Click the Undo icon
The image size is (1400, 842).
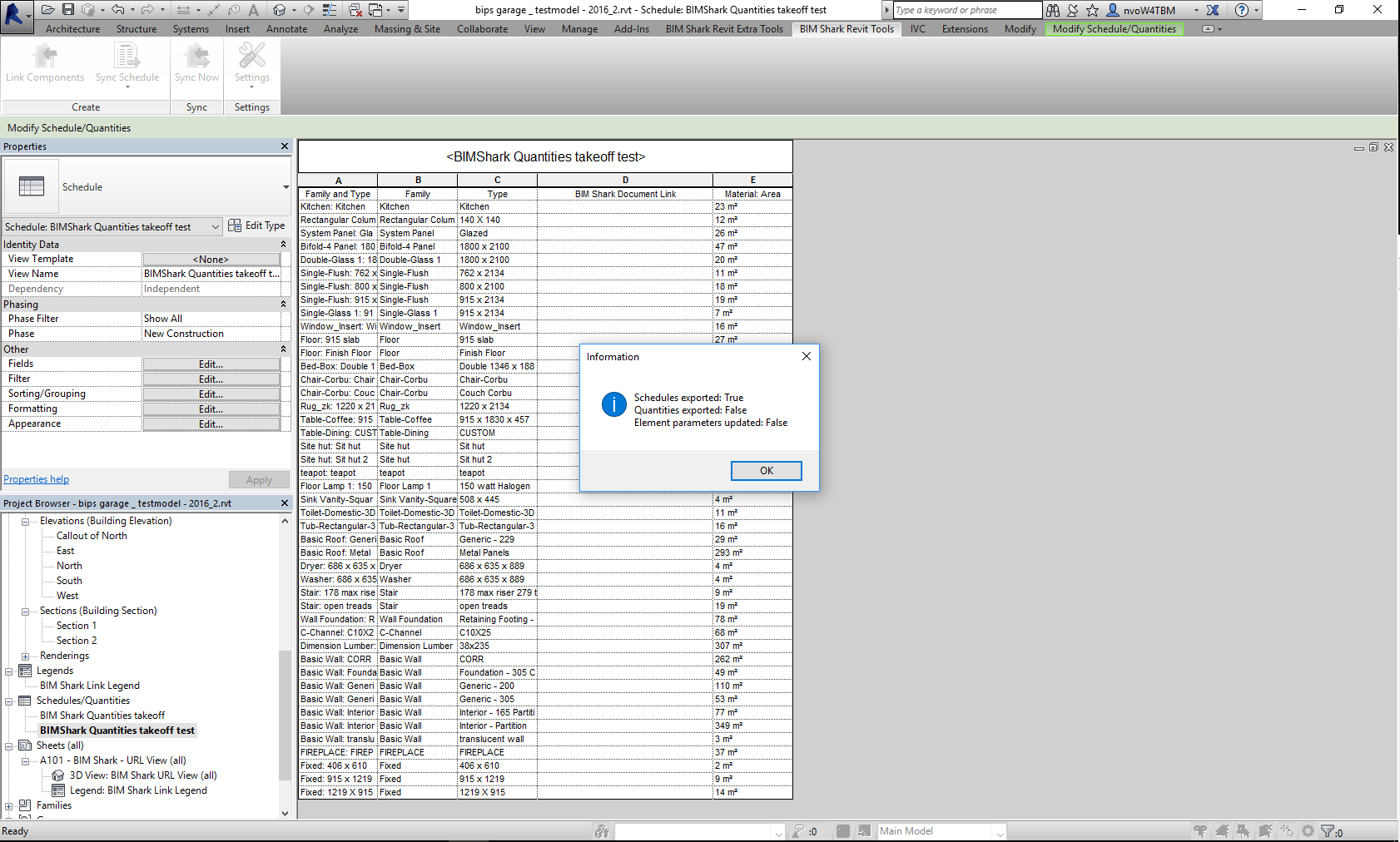[x=117, y=9]
